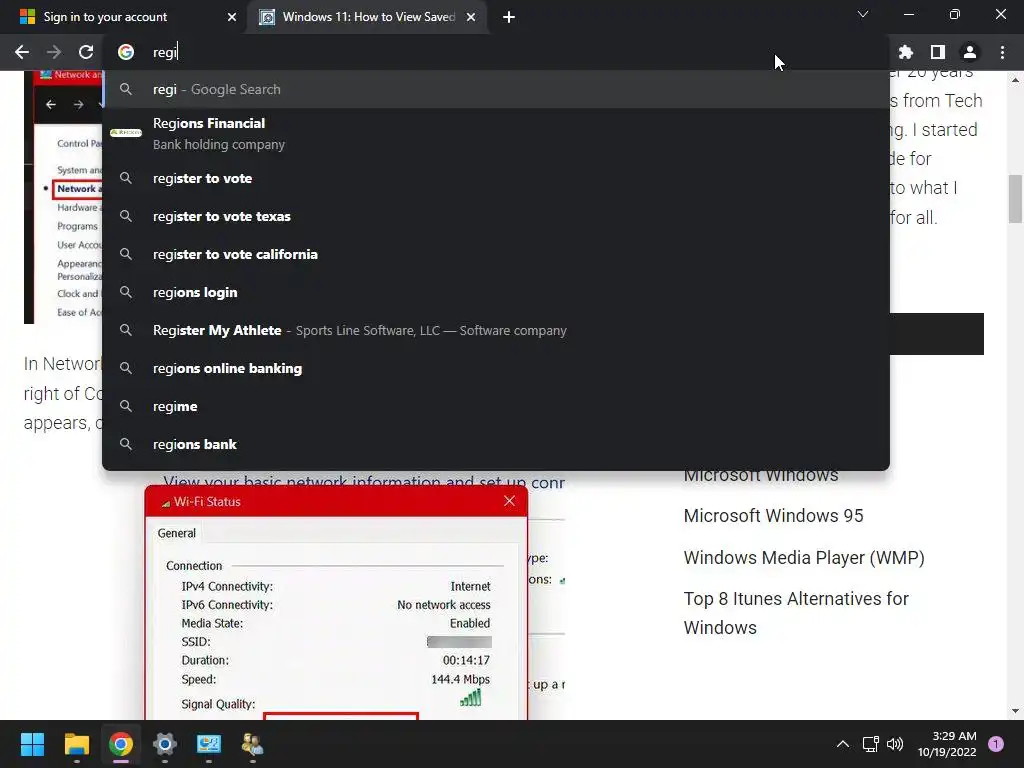Click the page vertical scrollbar thumb
The width and height of the screenshot is (1024, 768).
point(1015,199)
